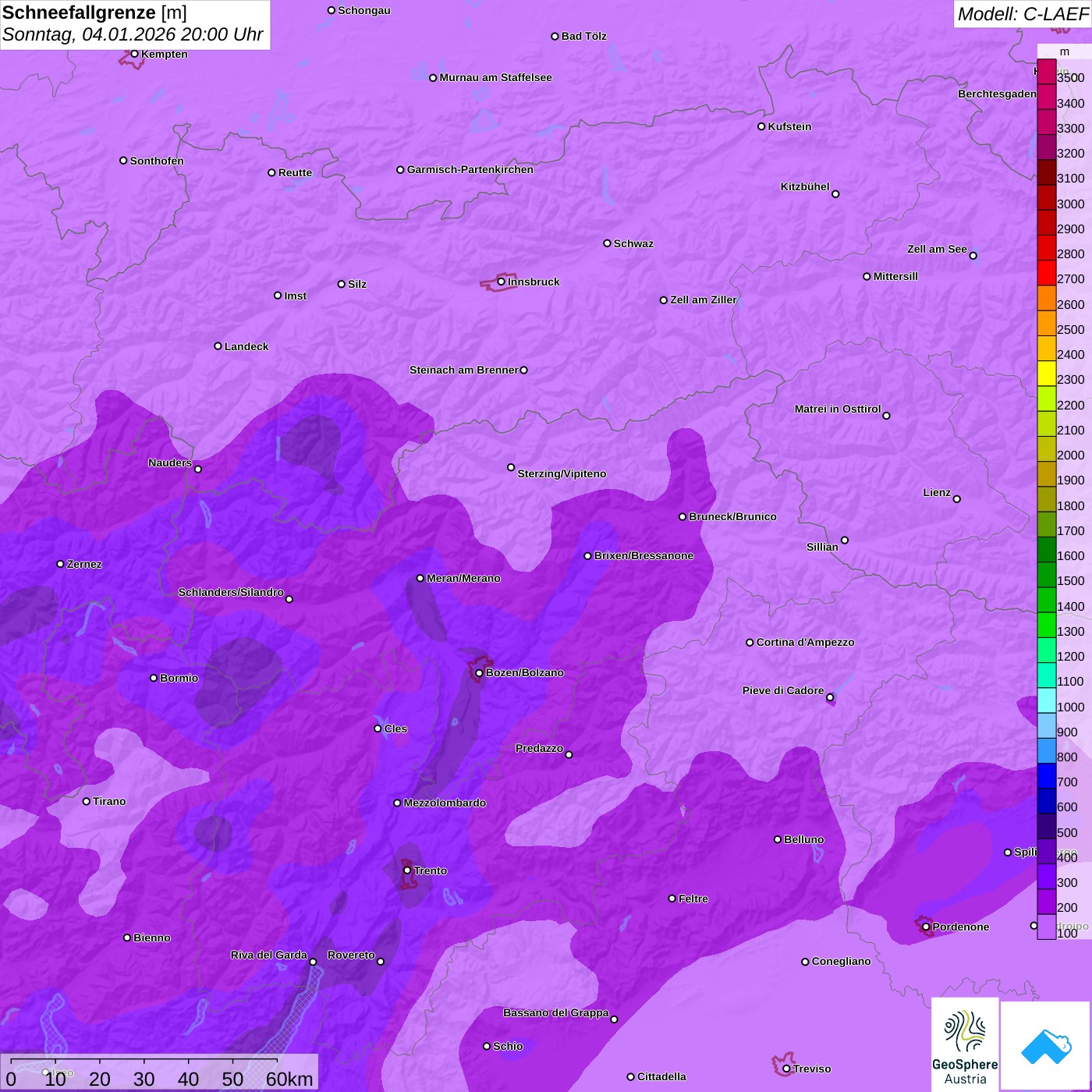This screenshot has height=1092, width=1092.
Task: Click the Bassano del Grappa label
Action: [555, 1012]
